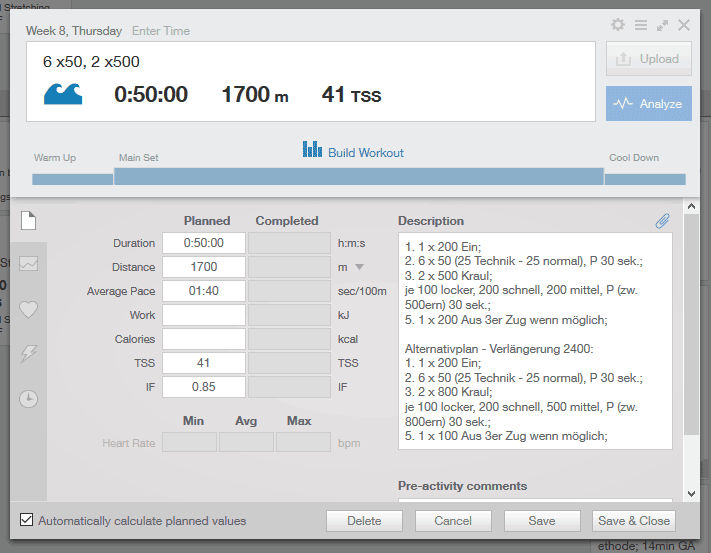Open the chart sidebar tab
Screen dimensions: 711x553
29,264
